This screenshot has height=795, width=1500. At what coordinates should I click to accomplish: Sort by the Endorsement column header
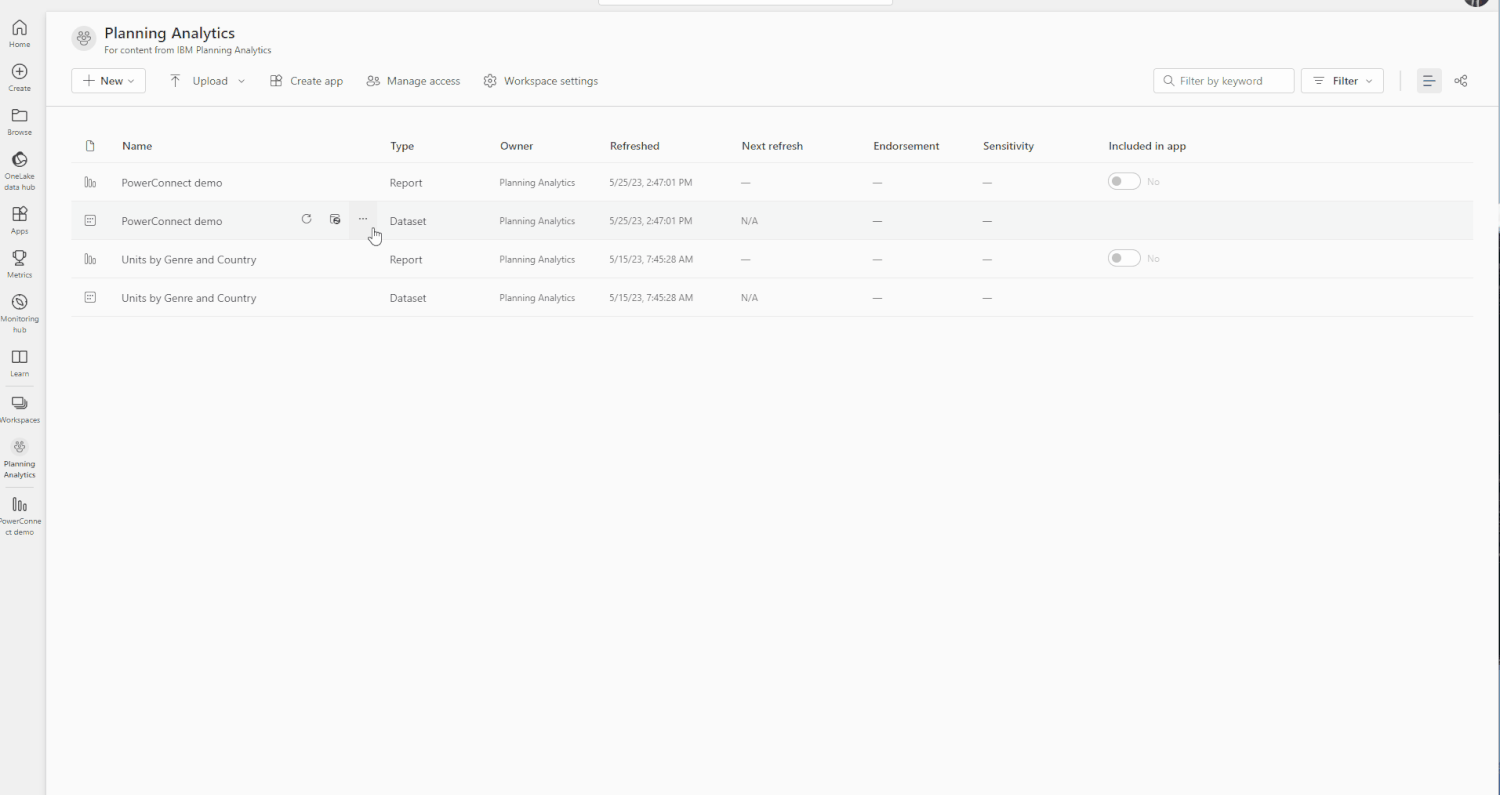click(x=906, y=146)
